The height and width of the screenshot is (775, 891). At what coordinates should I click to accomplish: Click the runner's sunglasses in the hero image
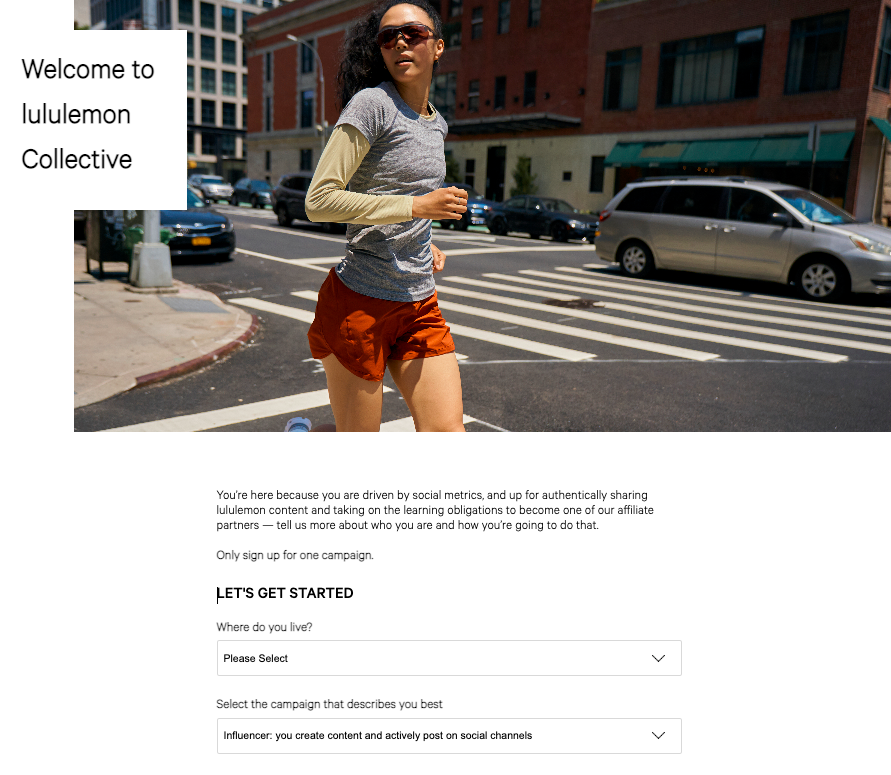point(405,35)
